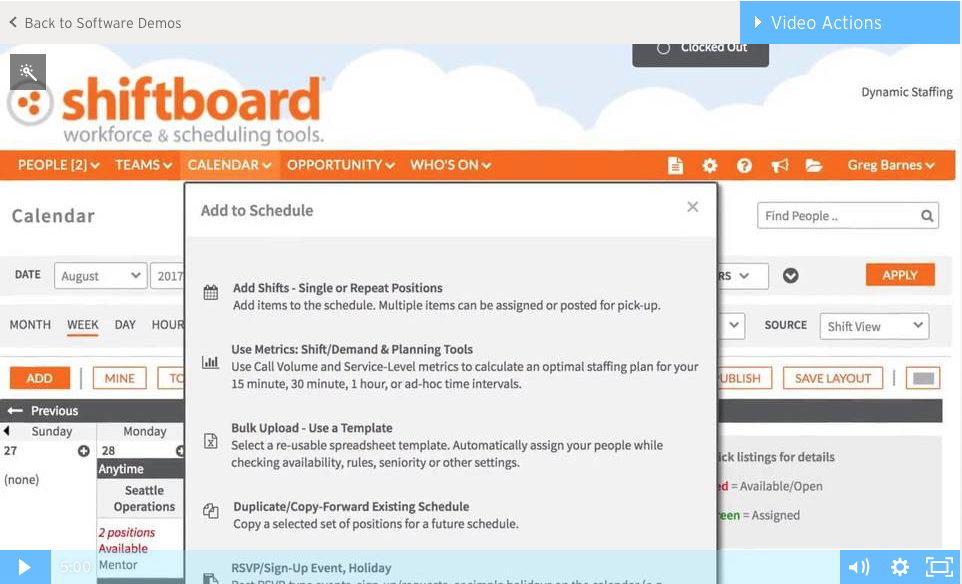Switch to HOUR calendar view
This screenshot has width=962, height=584.
pyautogui.click(x=167, y=325)
